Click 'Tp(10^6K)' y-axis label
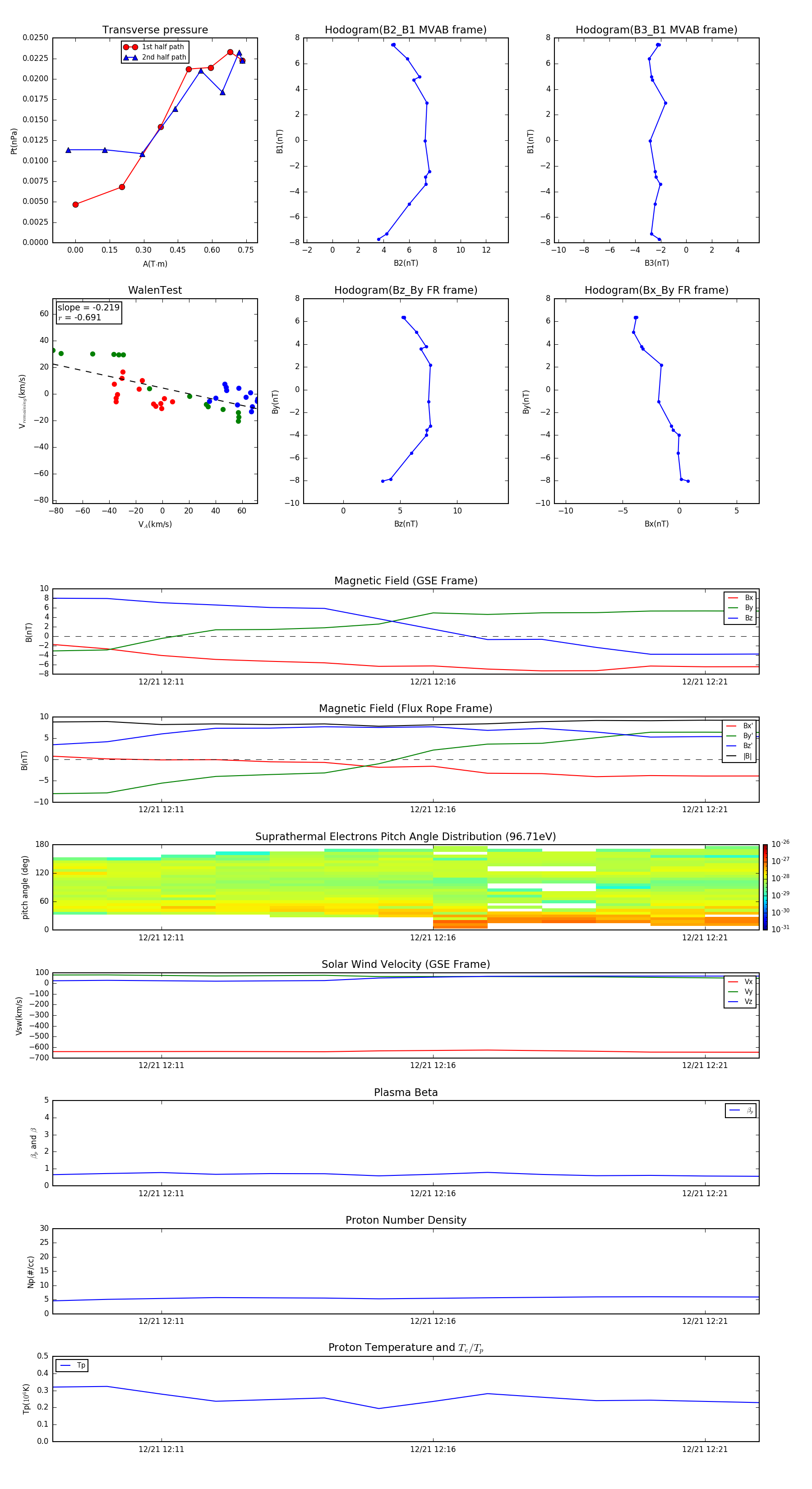Image resolution: width=812 pixels, height=1489 pixels. click(26, 1399)
